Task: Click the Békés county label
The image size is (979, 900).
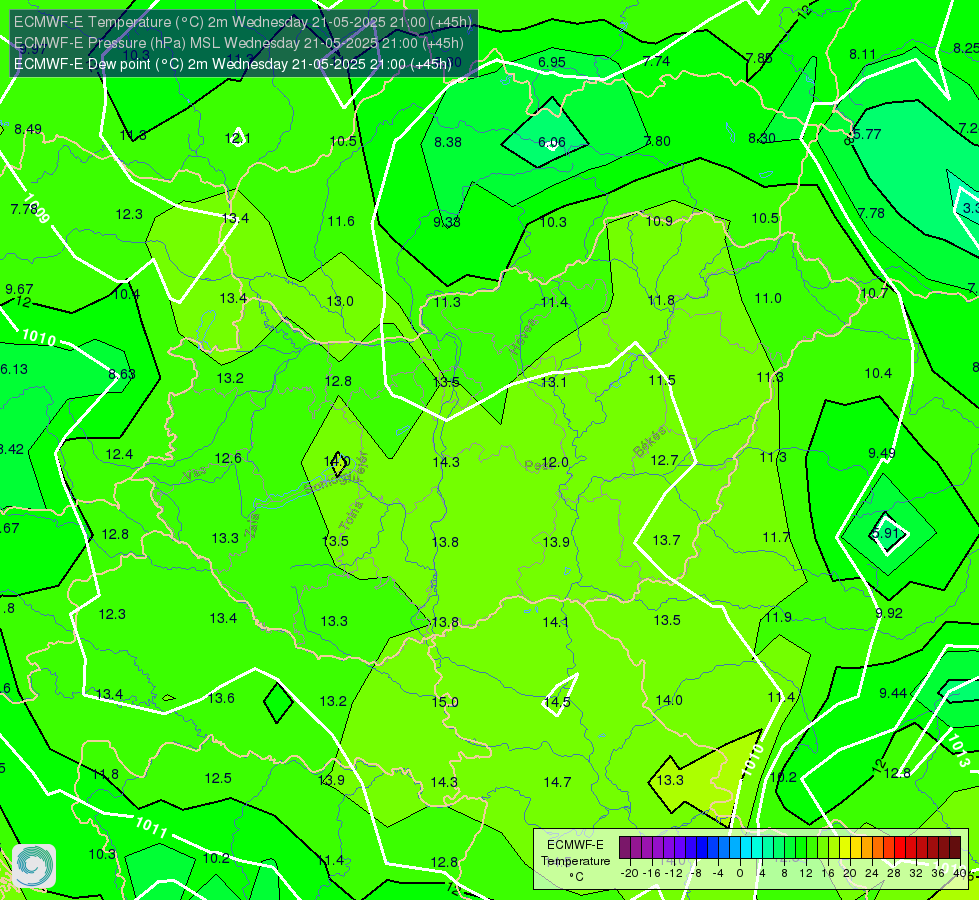Action: tap(649, 442)
